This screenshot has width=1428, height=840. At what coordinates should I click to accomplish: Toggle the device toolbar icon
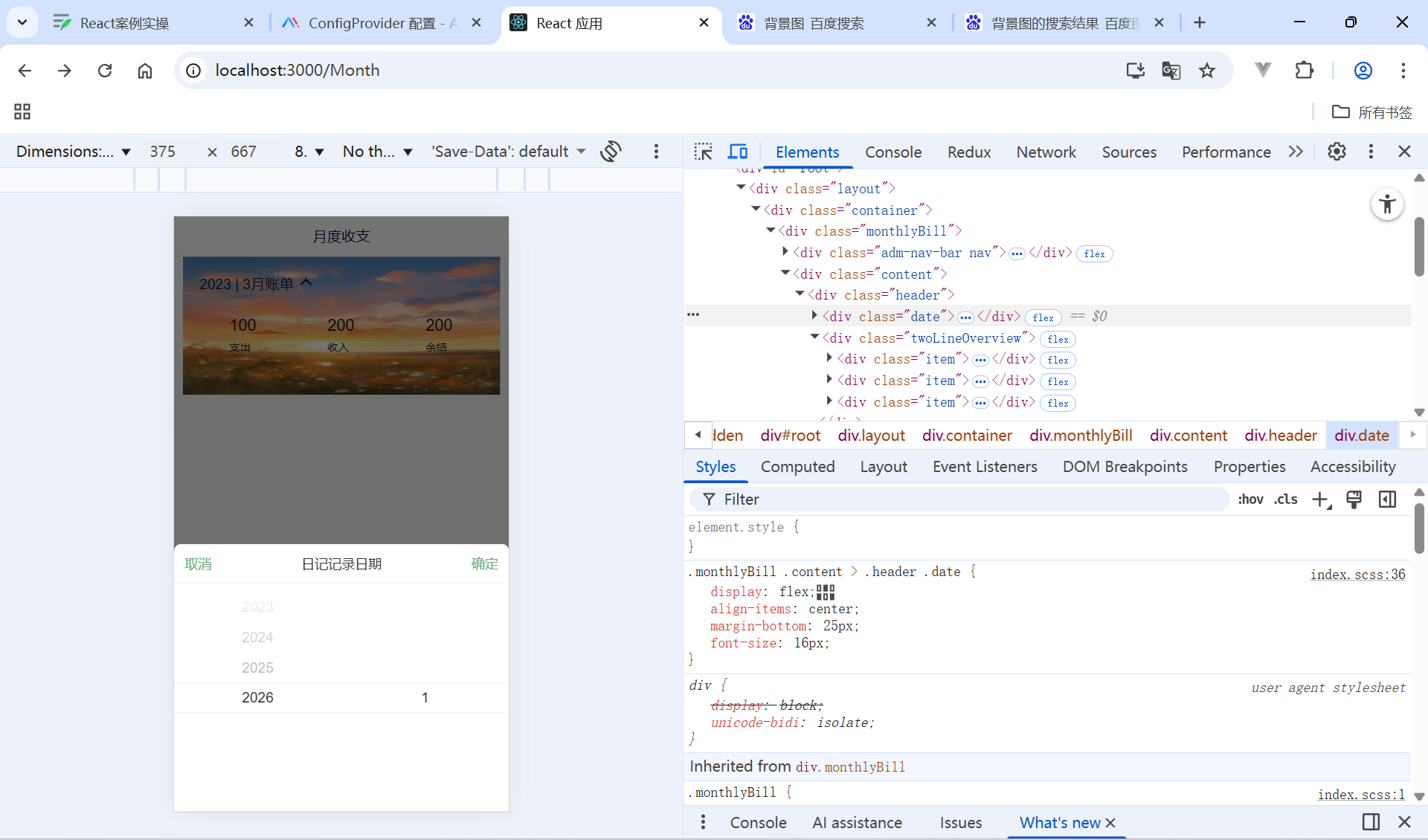click(x=738, y=152)
